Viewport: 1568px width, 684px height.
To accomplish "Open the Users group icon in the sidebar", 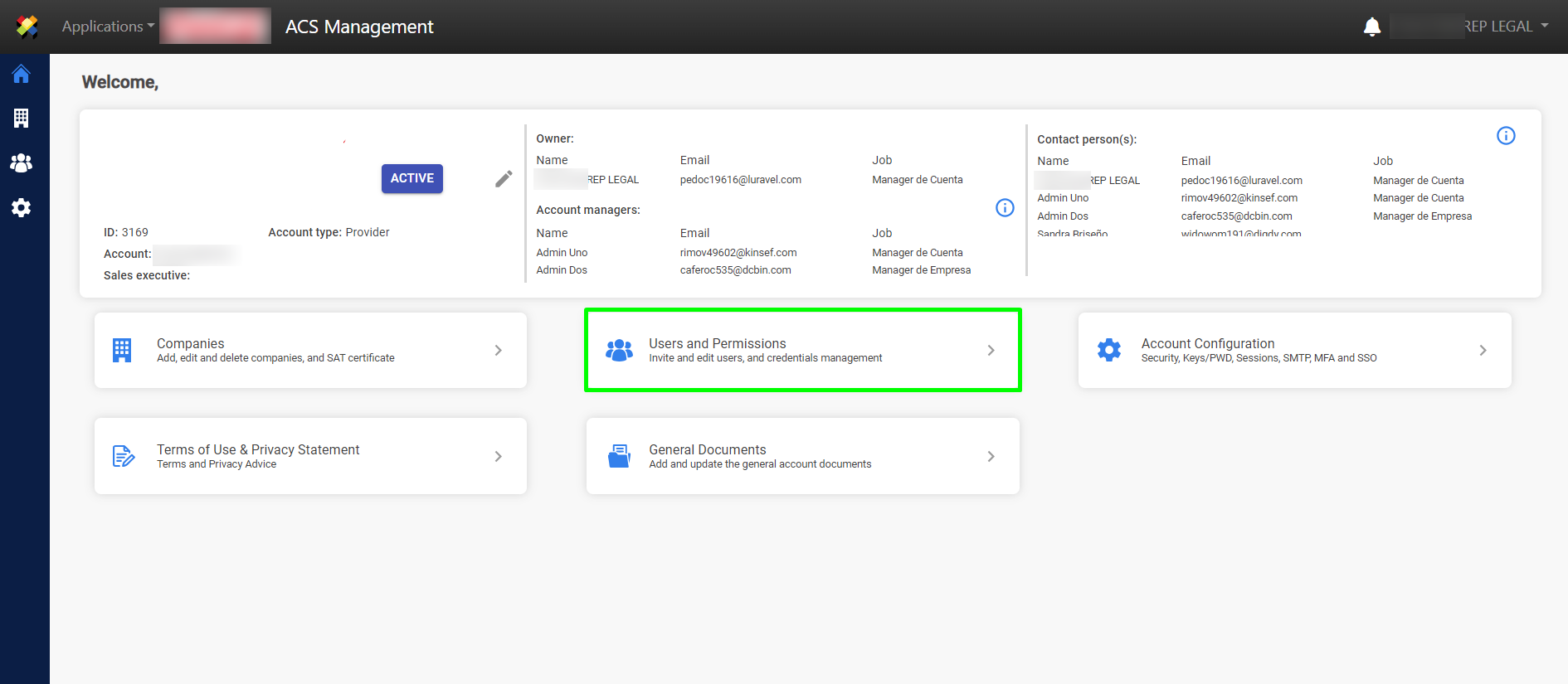I will click(22, 163).
